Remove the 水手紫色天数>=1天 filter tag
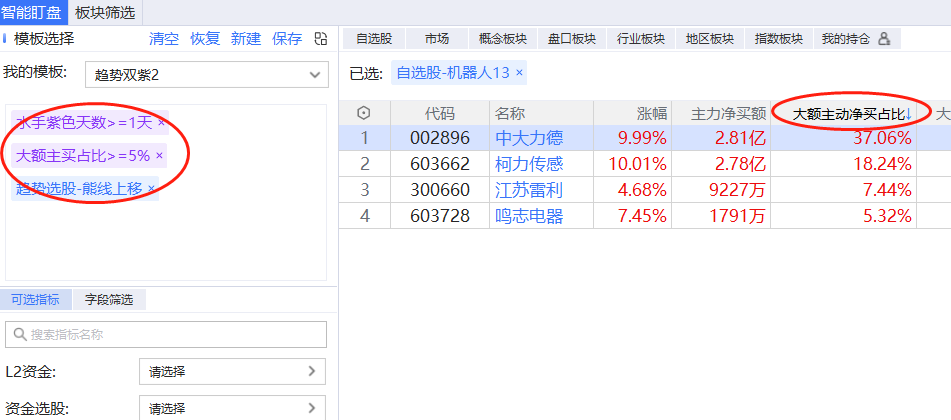 pos(161,123)
